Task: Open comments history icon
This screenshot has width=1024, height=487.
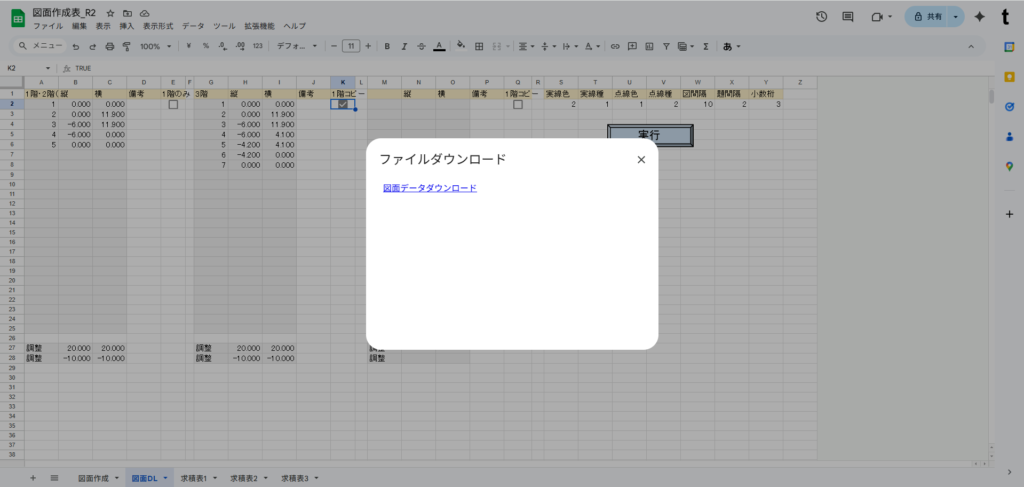Action: click(848, 17)
